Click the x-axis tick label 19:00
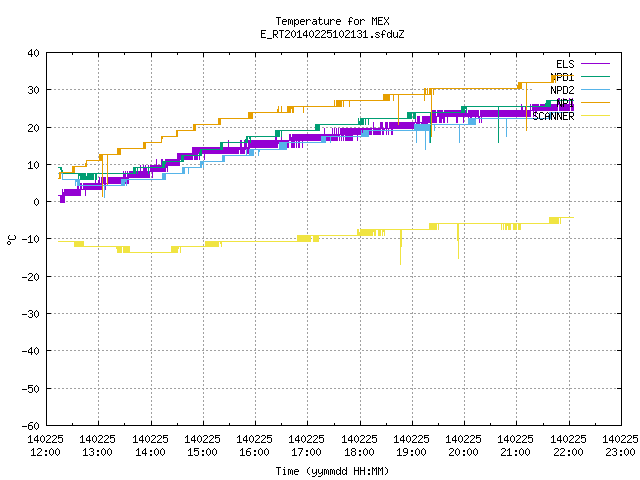Screen dimensions: 640x480 [411, 452]
